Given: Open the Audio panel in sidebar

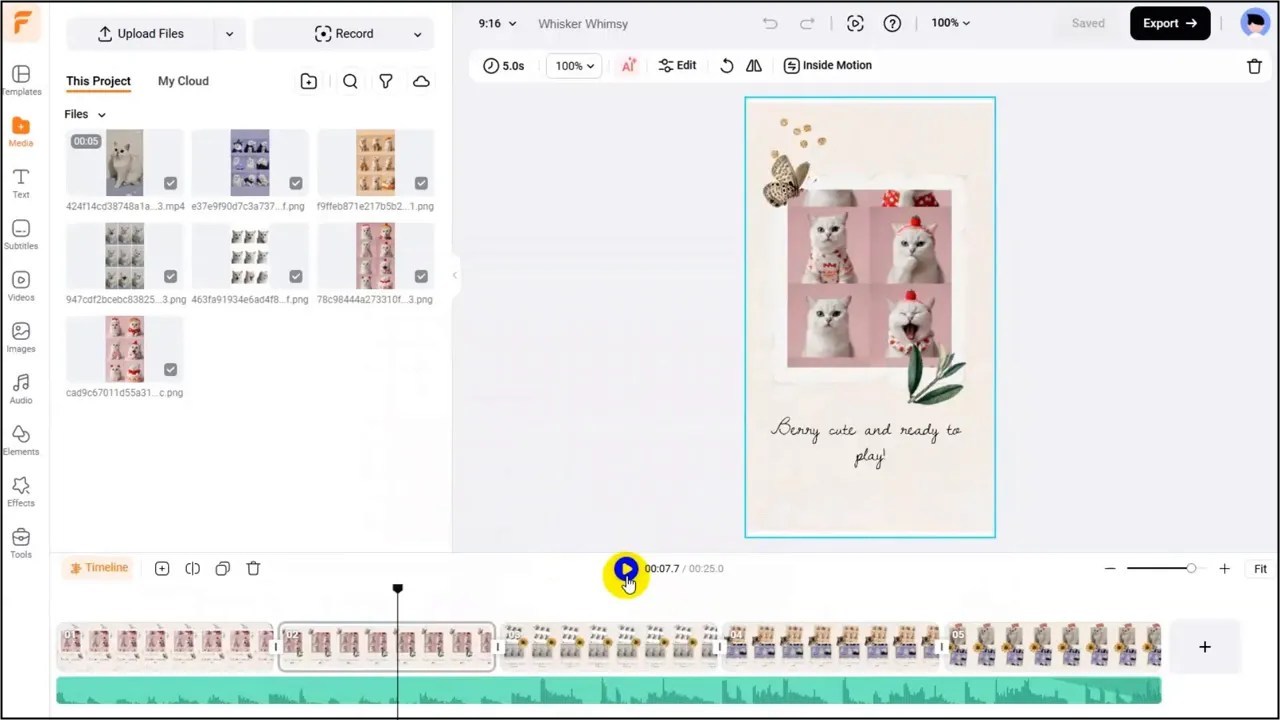Looking at the screenshot, I should coord(21,389).
